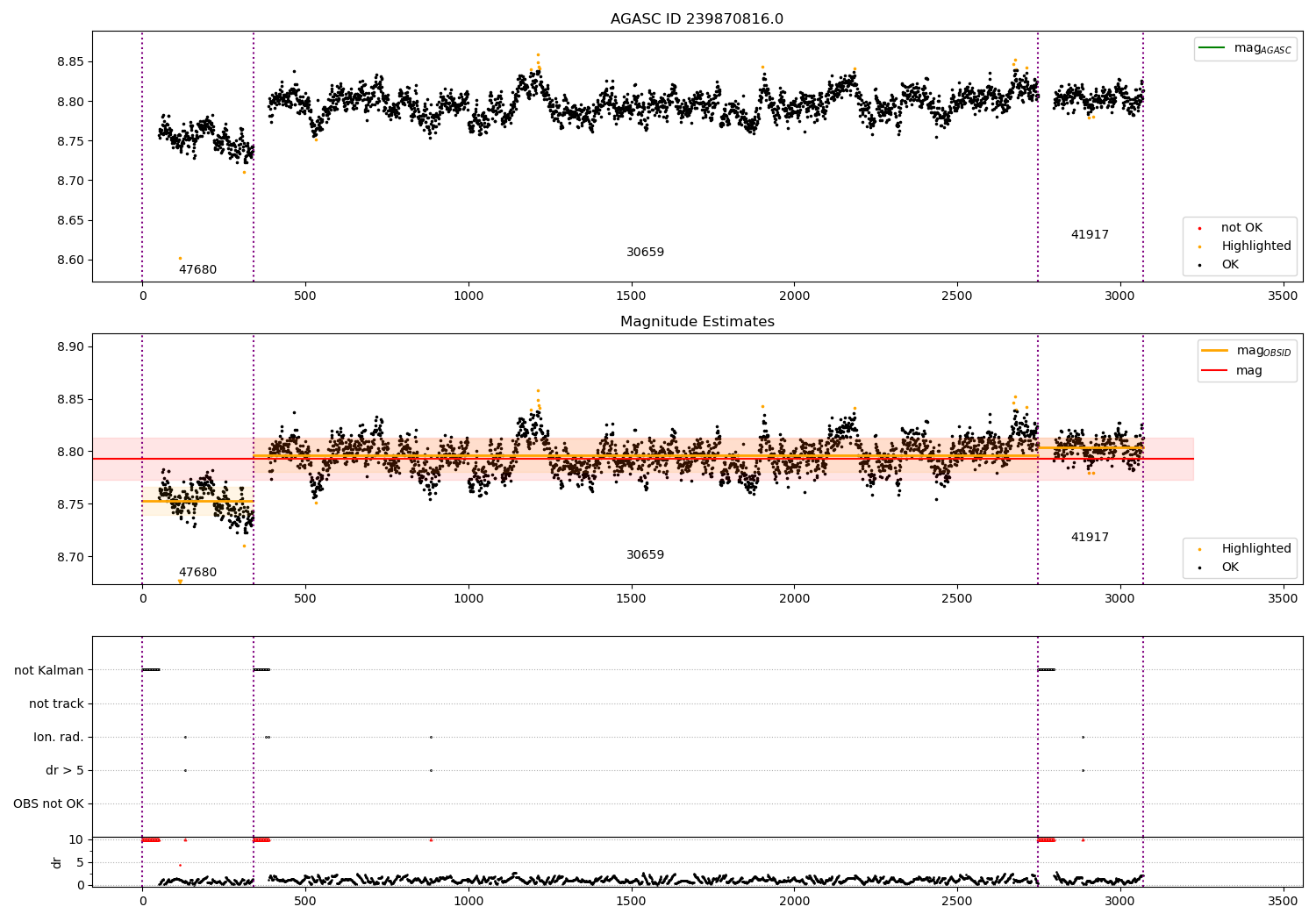Click the orange 'Highlighted' legend entry in top plot
Screen dimensions: 1316x921
pos(1239,246)
